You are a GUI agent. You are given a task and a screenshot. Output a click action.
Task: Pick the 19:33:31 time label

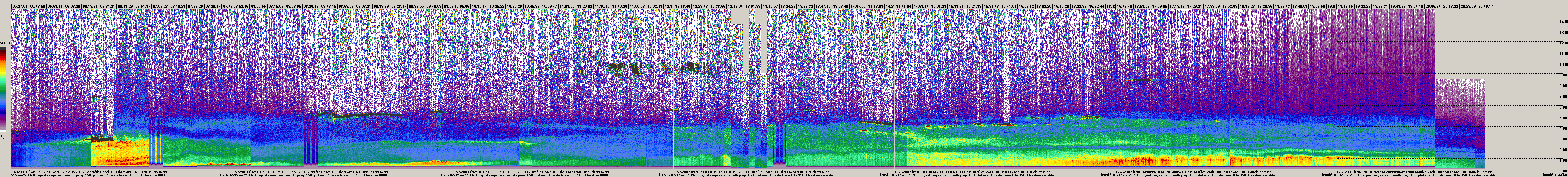click(x=1380, y=6)
